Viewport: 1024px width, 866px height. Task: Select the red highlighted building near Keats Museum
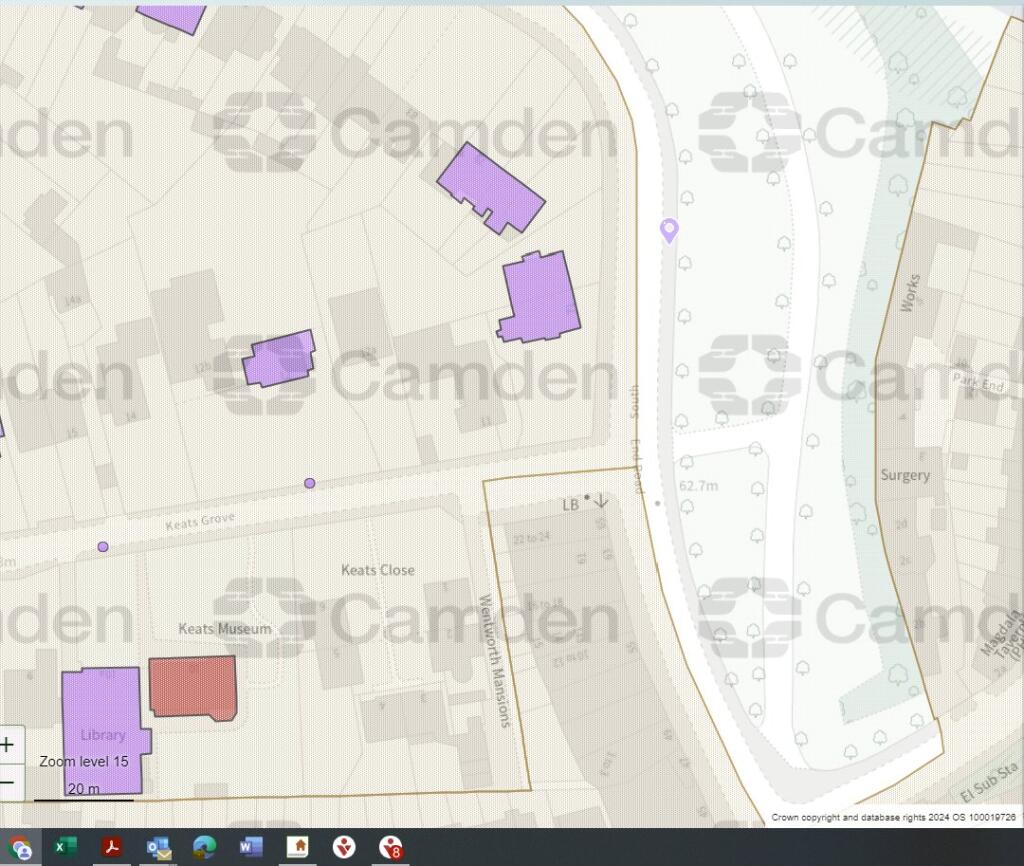pos(192,687)
